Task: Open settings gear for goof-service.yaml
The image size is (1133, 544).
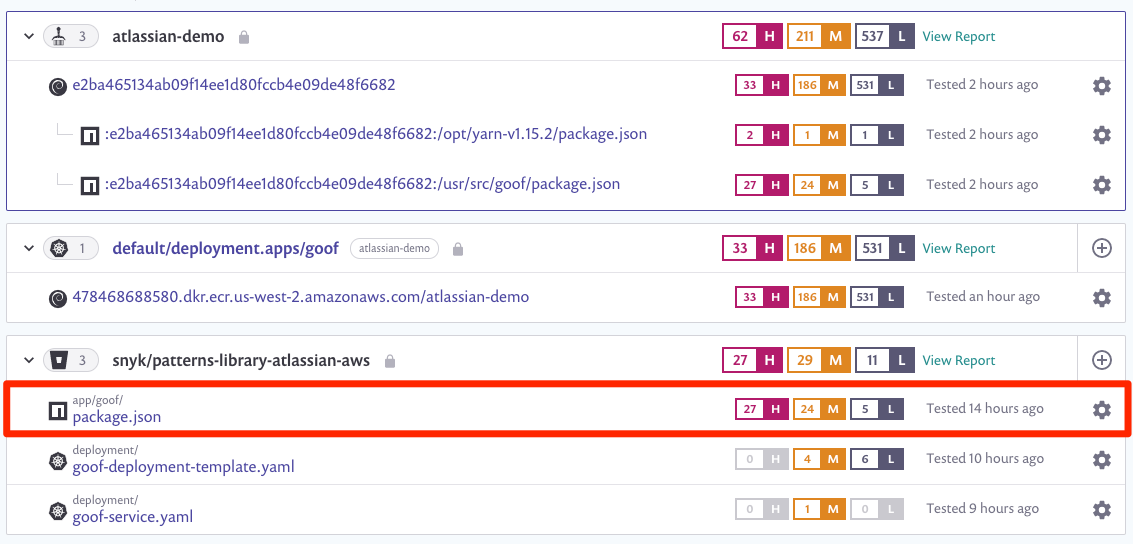Action: click(x=1101, y=510)
